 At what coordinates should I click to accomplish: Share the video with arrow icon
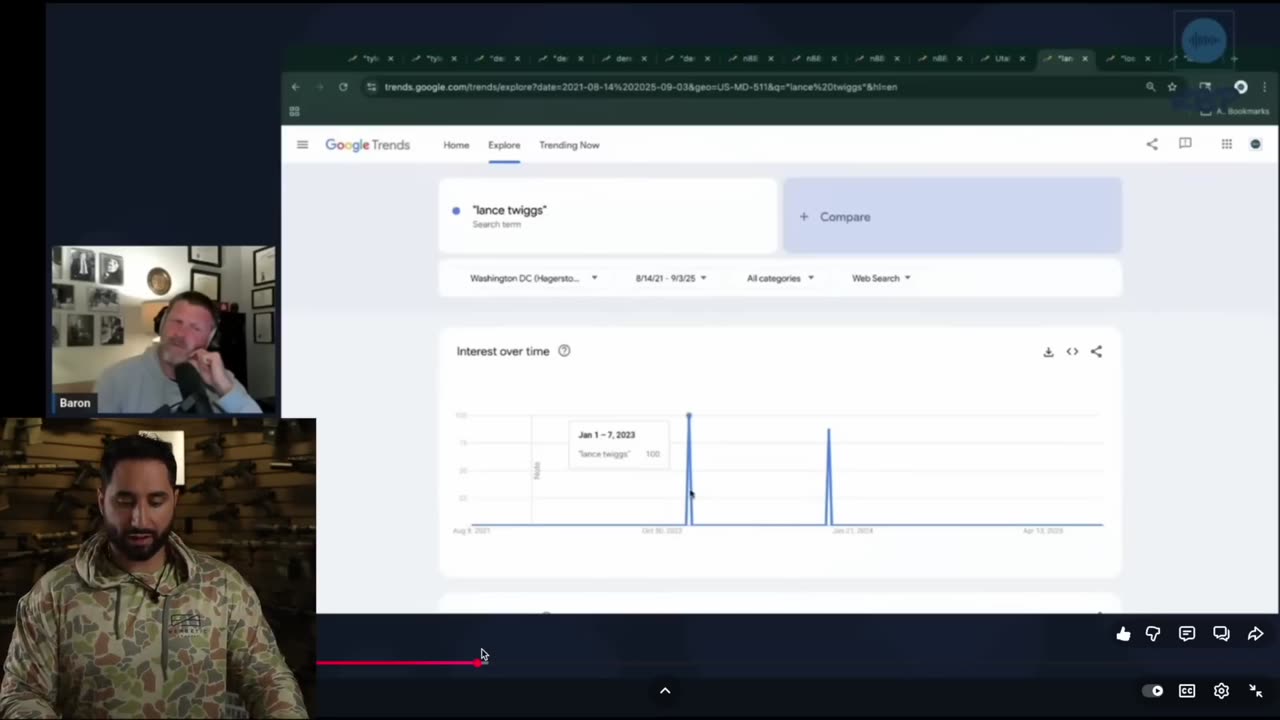pyautogui.click(x=1255, y=634)
